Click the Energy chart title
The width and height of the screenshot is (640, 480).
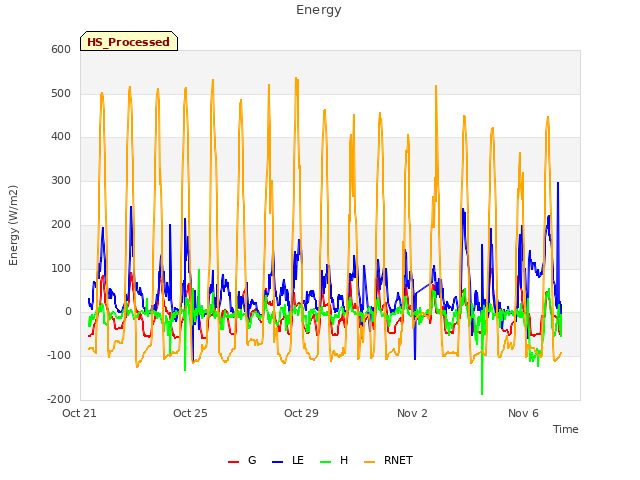pyautogui.click(x=318, y=10)
